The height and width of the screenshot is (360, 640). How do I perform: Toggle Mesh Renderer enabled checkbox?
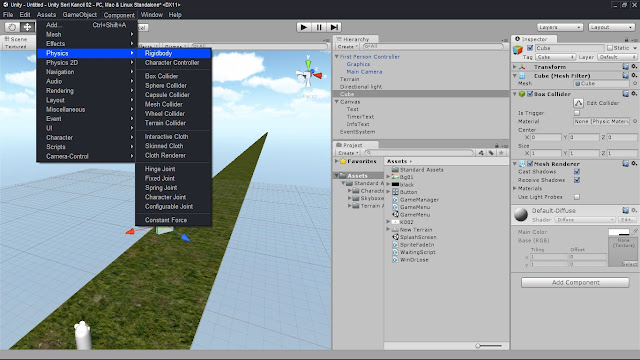[530, 164]
